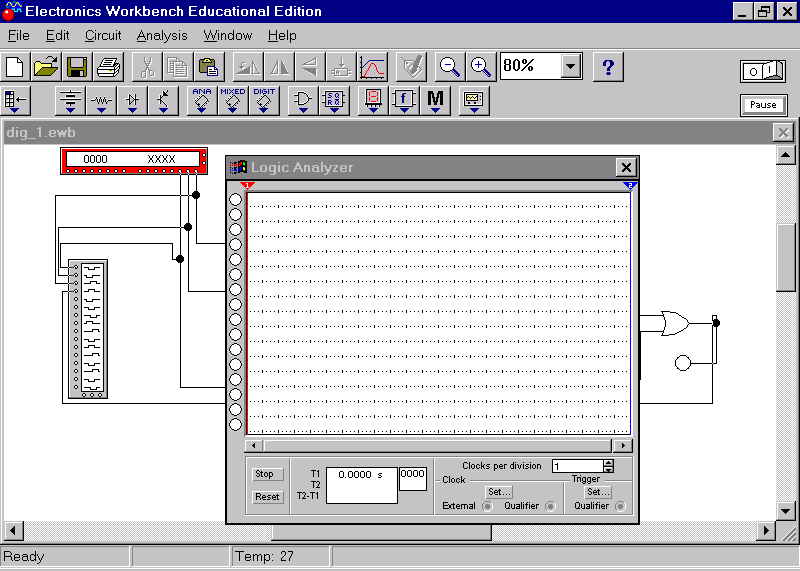Open the Edit menu

(x=57, y=36)
